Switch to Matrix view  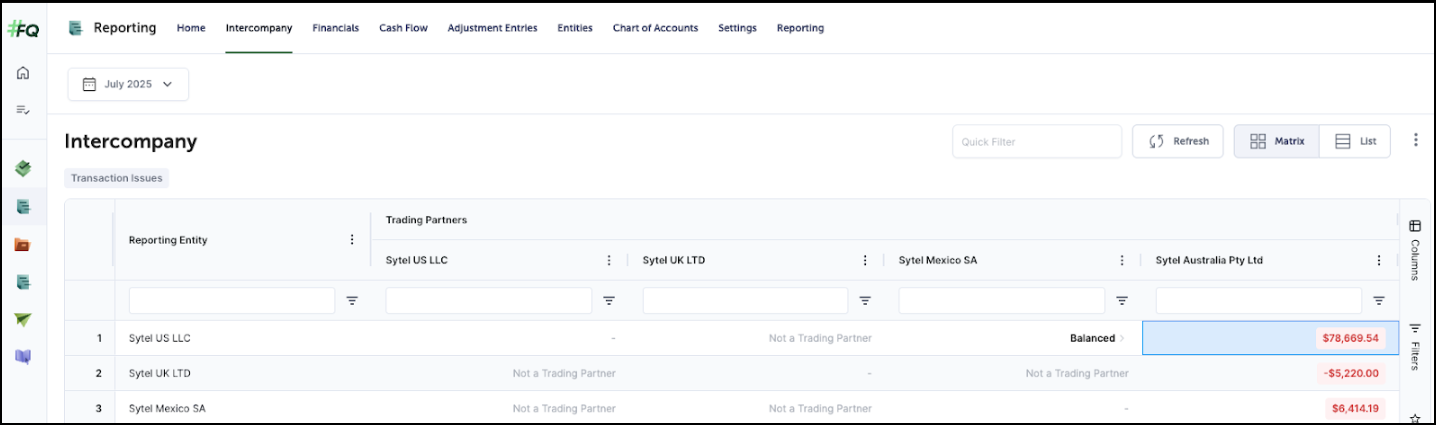(x=1277, y=141)
